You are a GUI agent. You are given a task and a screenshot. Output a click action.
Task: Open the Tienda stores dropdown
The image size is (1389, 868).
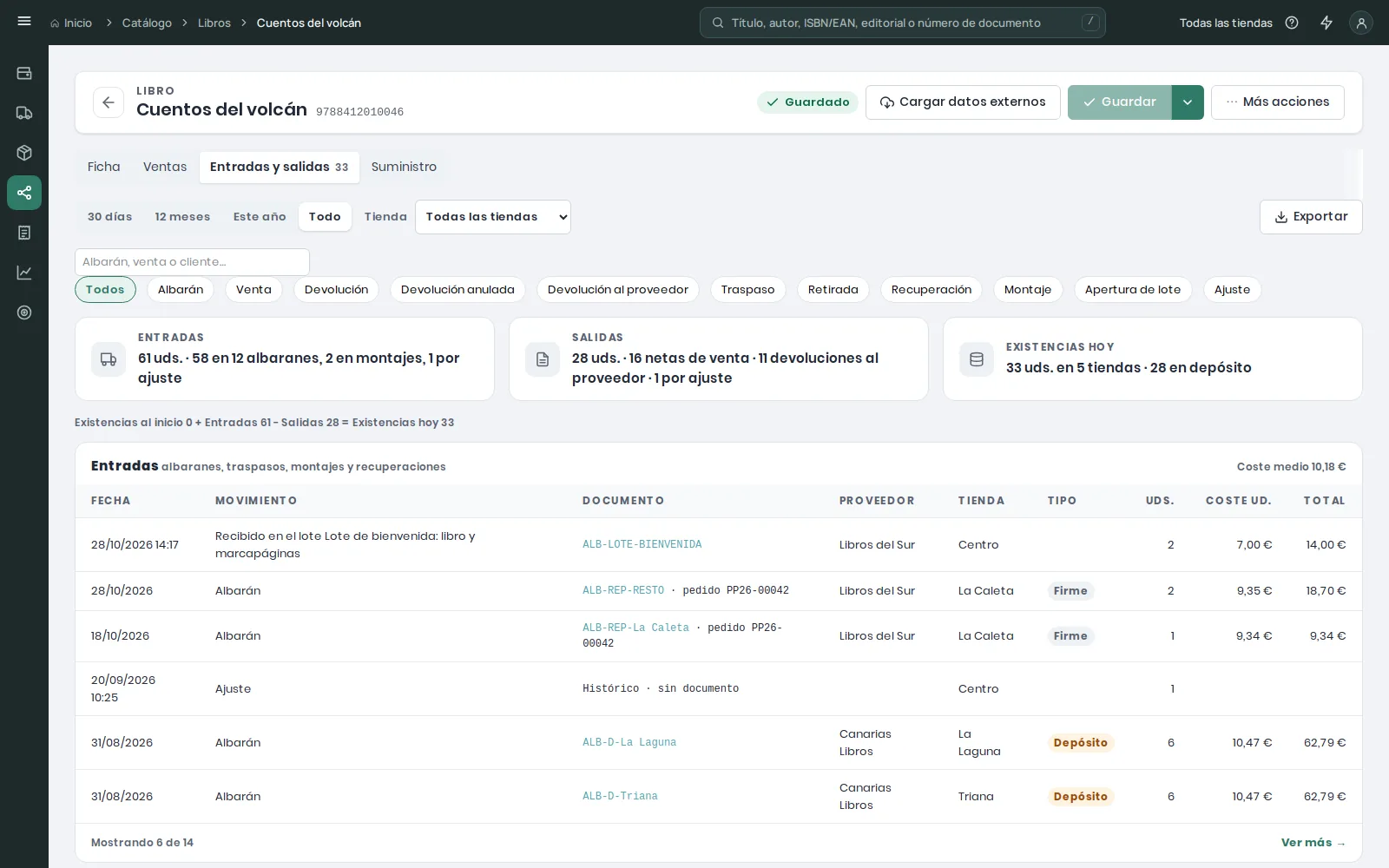coord(493,217)
